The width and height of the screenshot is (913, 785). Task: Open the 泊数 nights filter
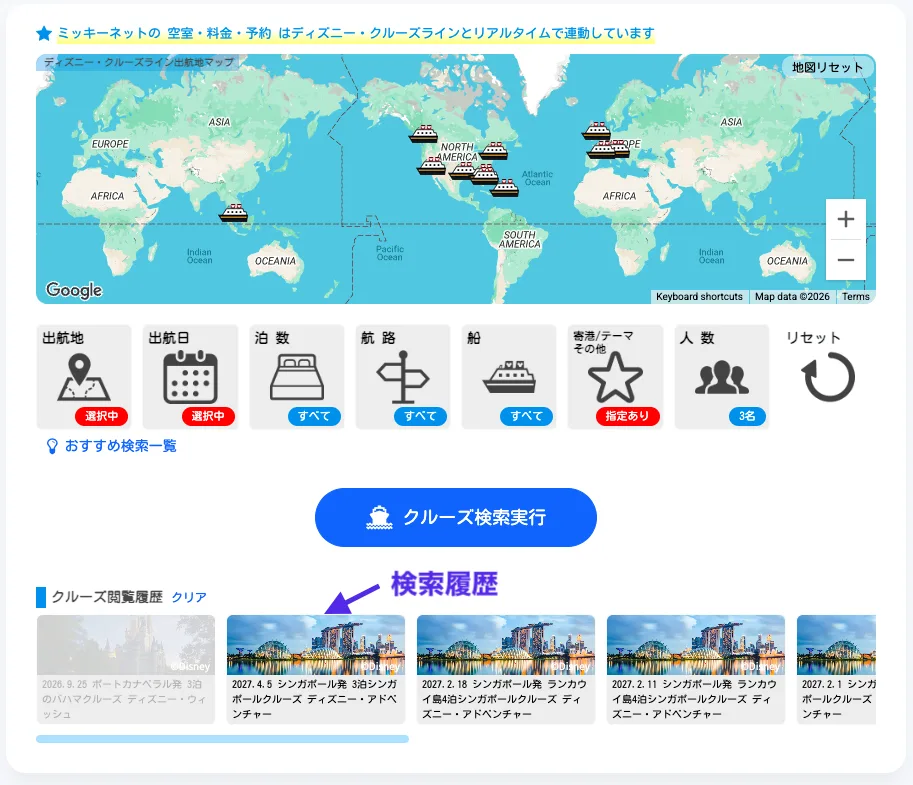point(296,377)
